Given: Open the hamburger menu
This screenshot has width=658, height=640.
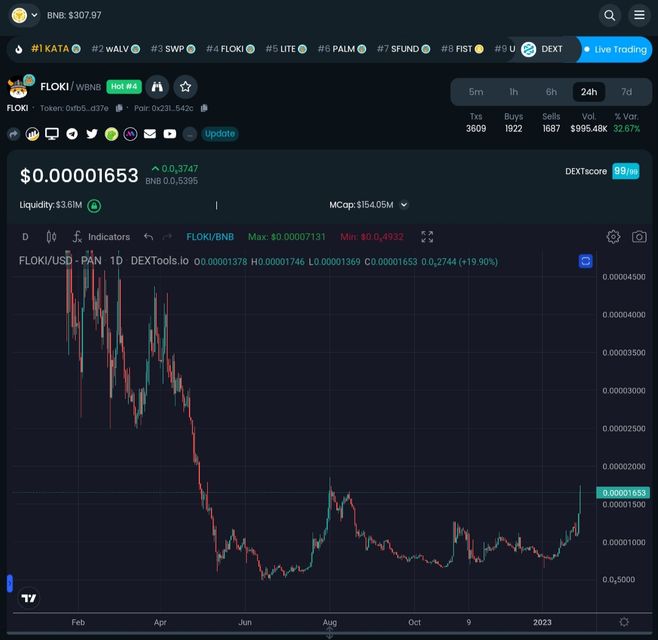Looking at the screenshot, I should (639, 16).
